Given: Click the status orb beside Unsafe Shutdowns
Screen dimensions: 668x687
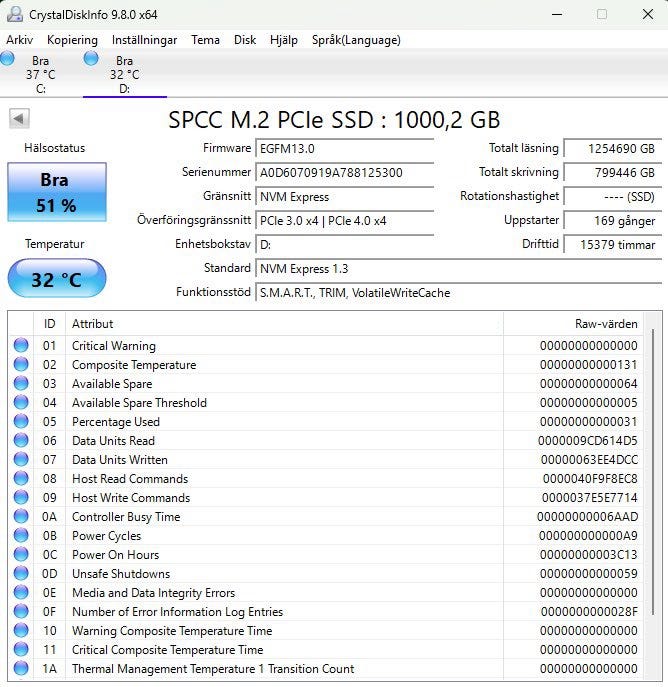Looking at the screenshot, I should tap(21, 574).
